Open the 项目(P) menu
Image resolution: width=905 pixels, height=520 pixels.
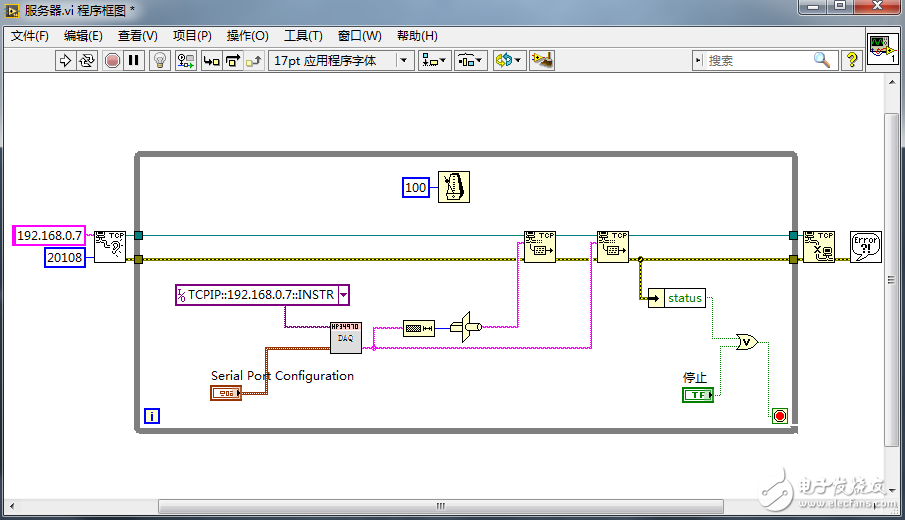[x=192, y=36]
